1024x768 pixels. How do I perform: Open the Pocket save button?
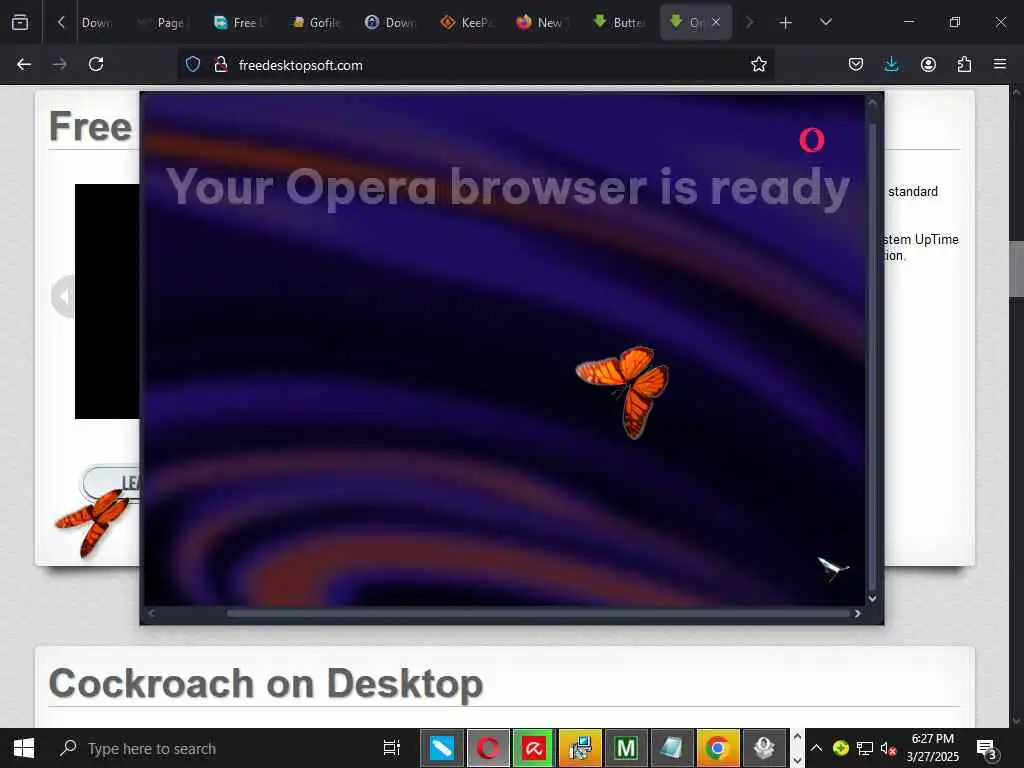(856, 64)
